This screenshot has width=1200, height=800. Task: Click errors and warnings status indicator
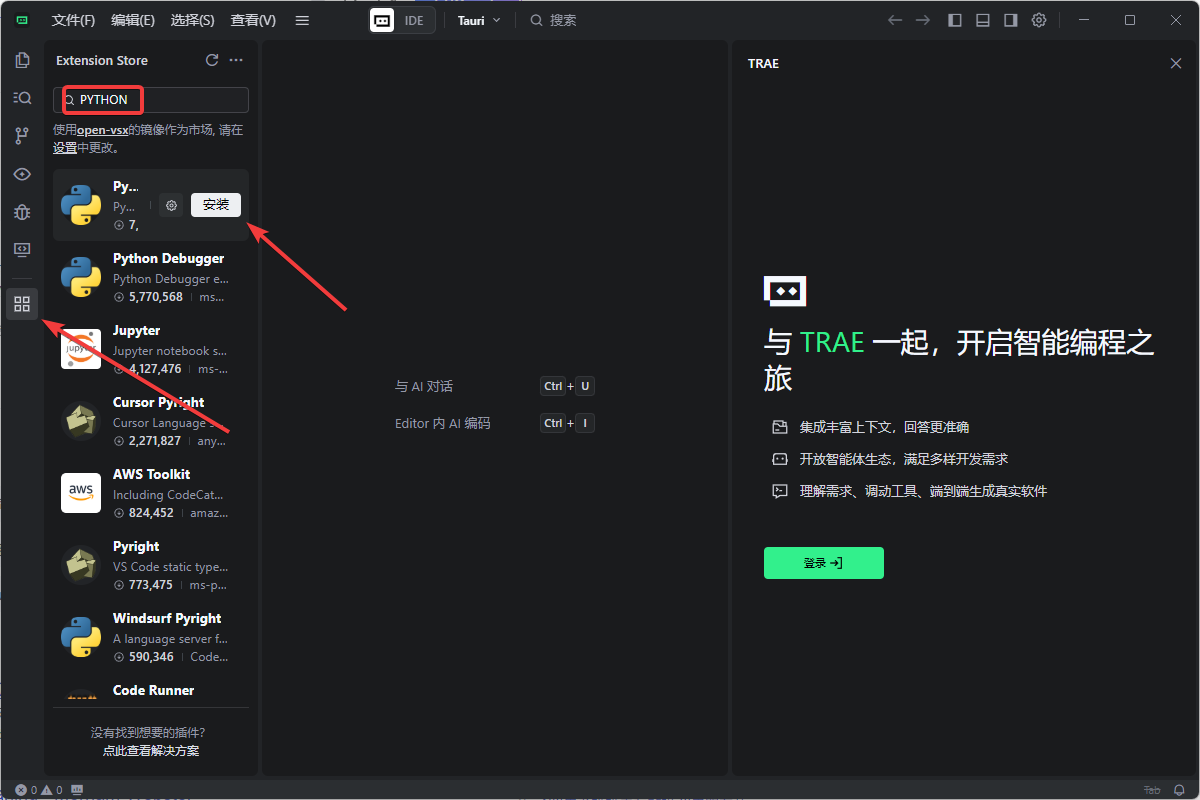click(39, 790)
